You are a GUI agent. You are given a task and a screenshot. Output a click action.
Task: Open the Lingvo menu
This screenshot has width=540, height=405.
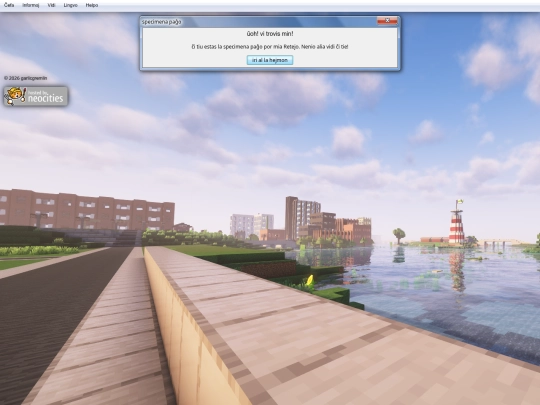[x=71, y=5]
